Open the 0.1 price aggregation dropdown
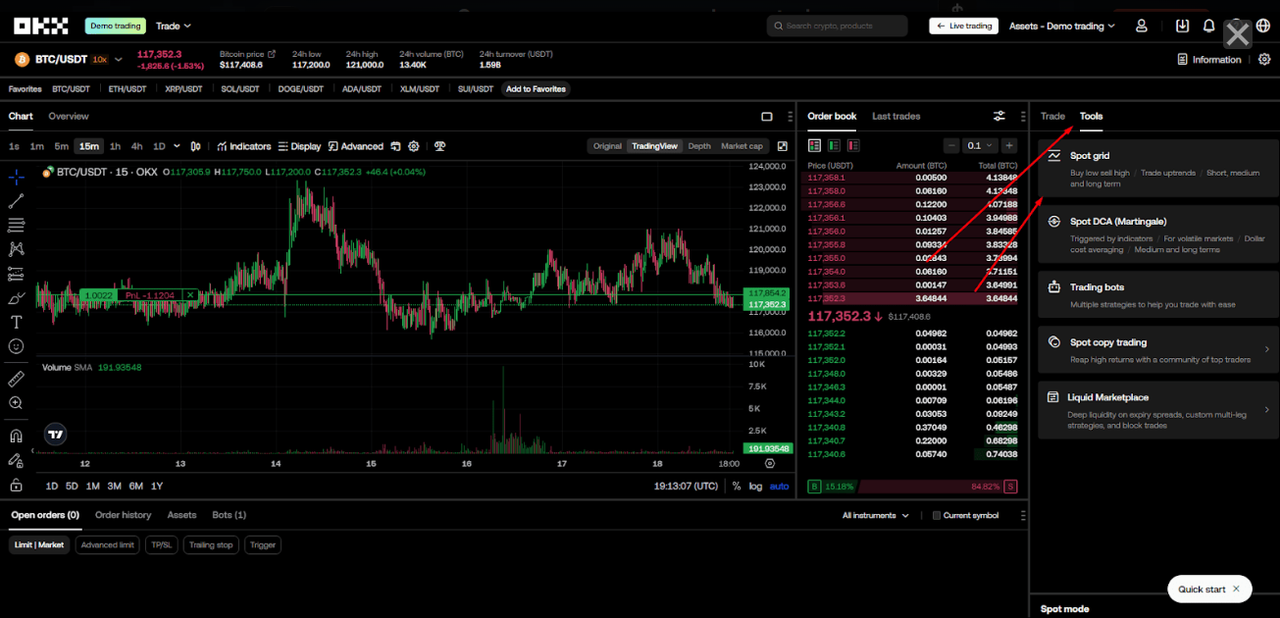This screenshot has height=618, width=1280. click(980, 146)
